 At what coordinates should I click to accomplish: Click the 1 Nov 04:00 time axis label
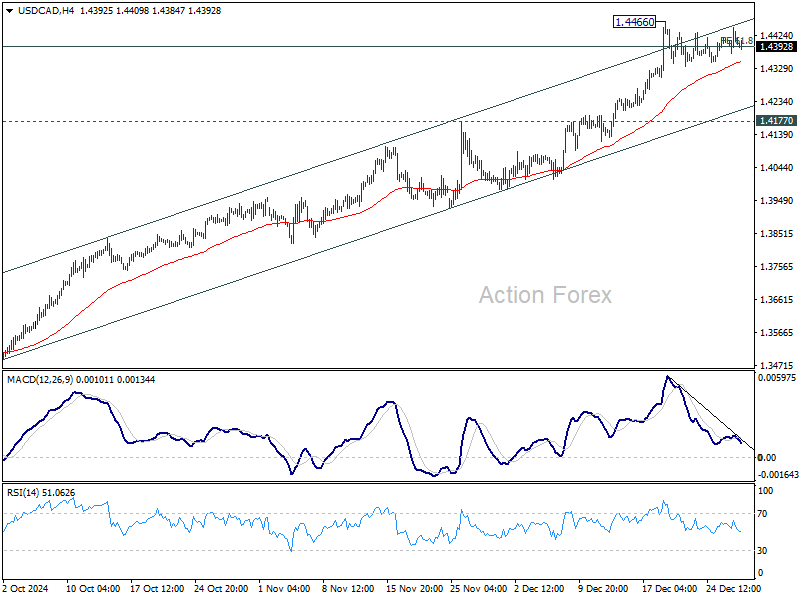(284, 588)
